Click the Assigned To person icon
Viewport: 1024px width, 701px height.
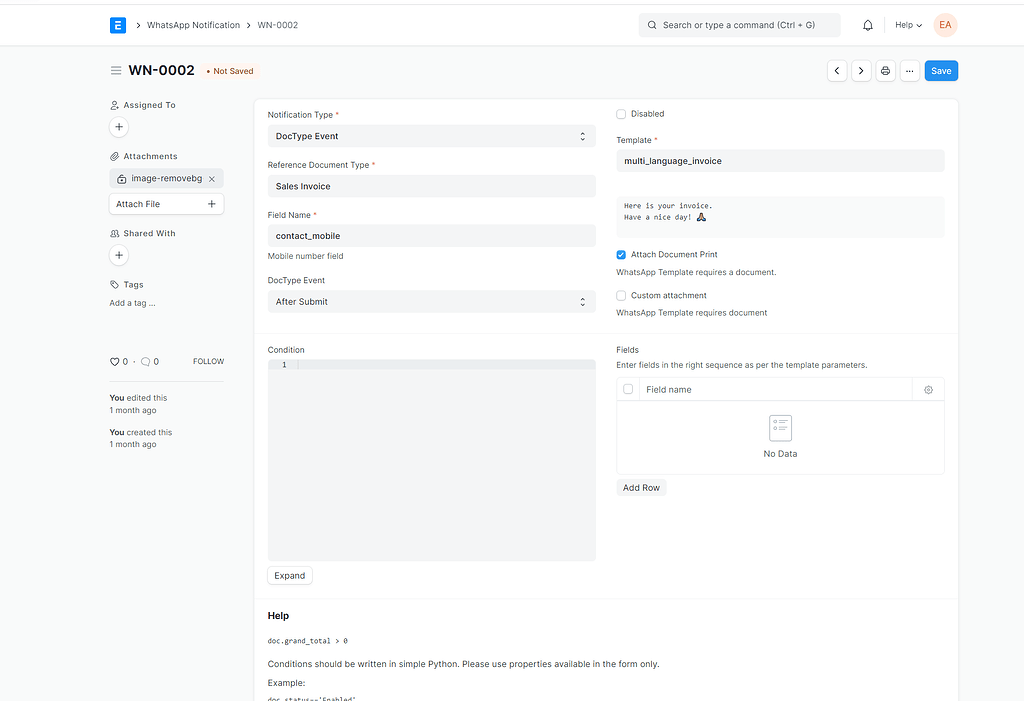tap(114, 105)
